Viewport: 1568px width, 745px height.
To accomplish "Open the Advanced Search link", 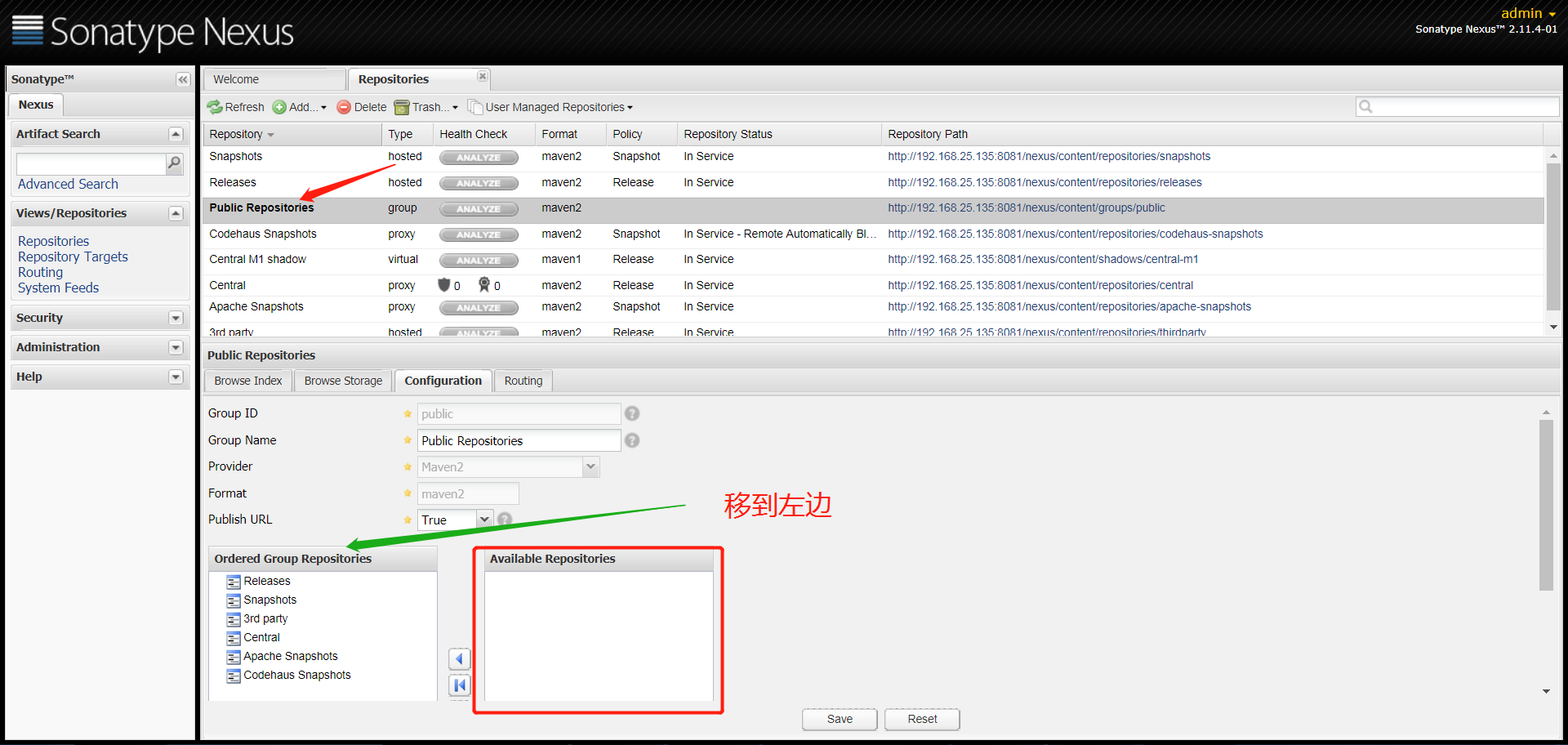I will [x=68, y=185].
